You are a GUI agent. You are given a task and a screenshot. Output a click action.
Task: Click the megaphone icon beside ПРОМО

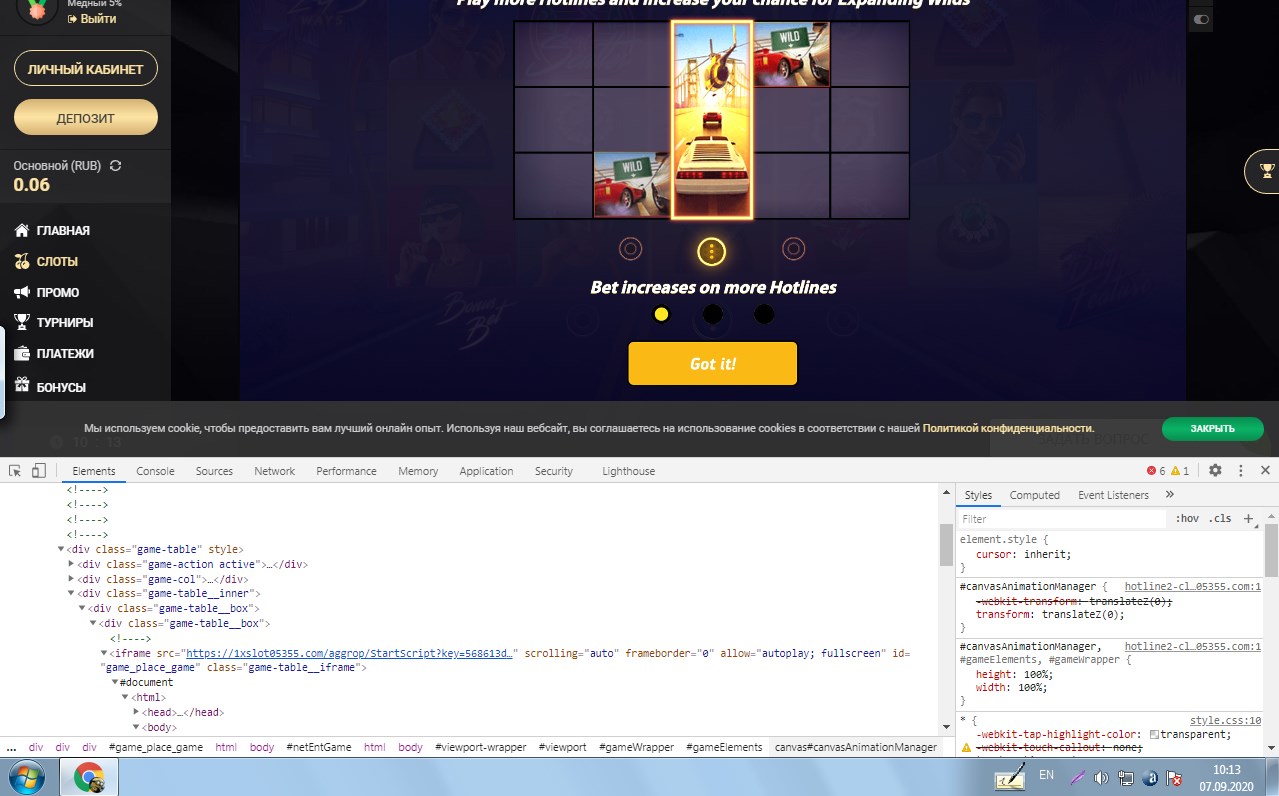pos(22,292)
